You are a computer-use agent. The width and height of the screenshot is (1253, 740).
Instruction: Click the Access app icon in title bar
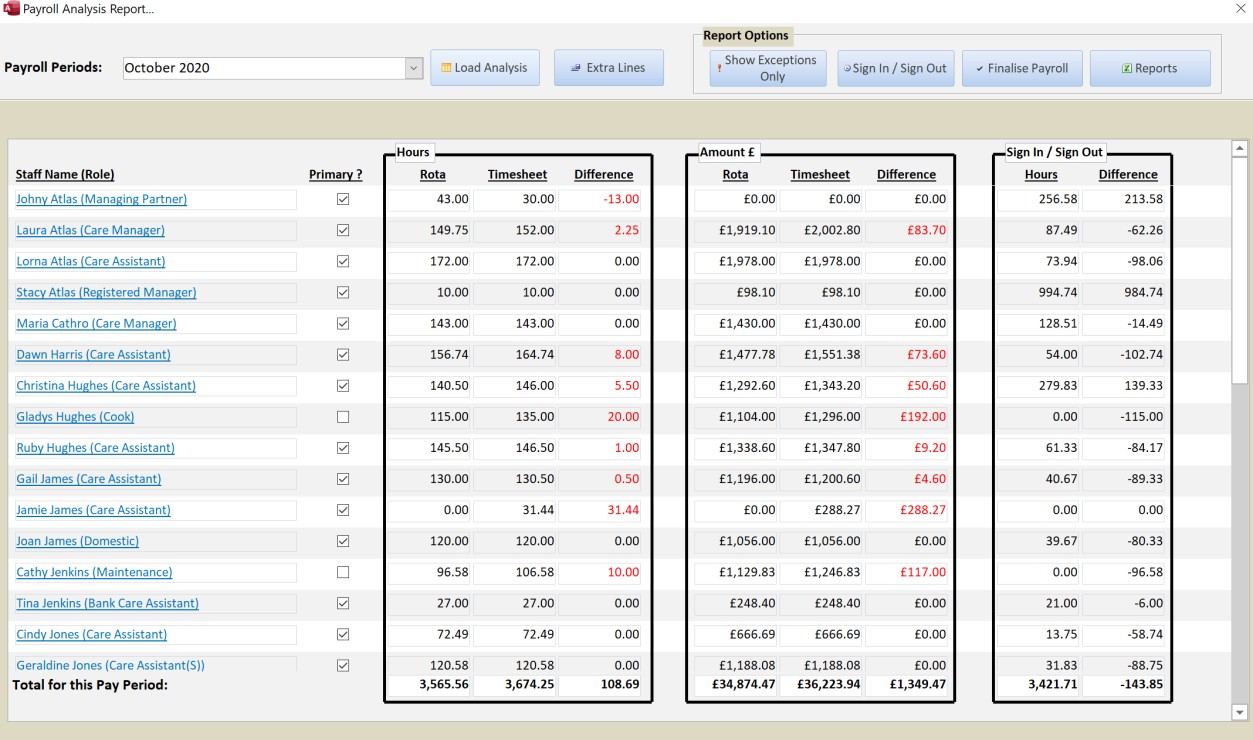[11, 9]
